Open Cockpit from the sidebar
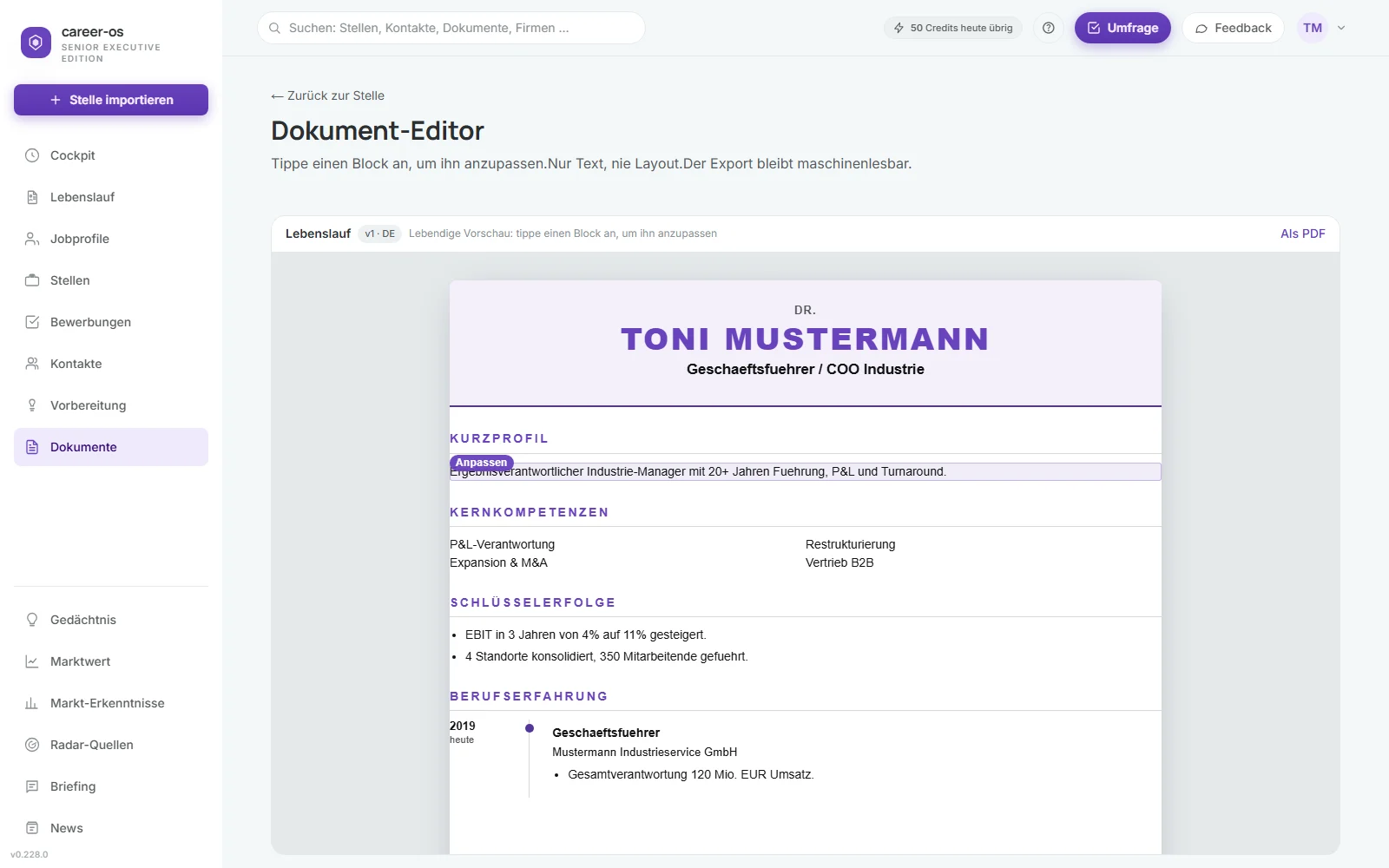The width and height of the screenshot is (1389, 868). coord(111,155)
